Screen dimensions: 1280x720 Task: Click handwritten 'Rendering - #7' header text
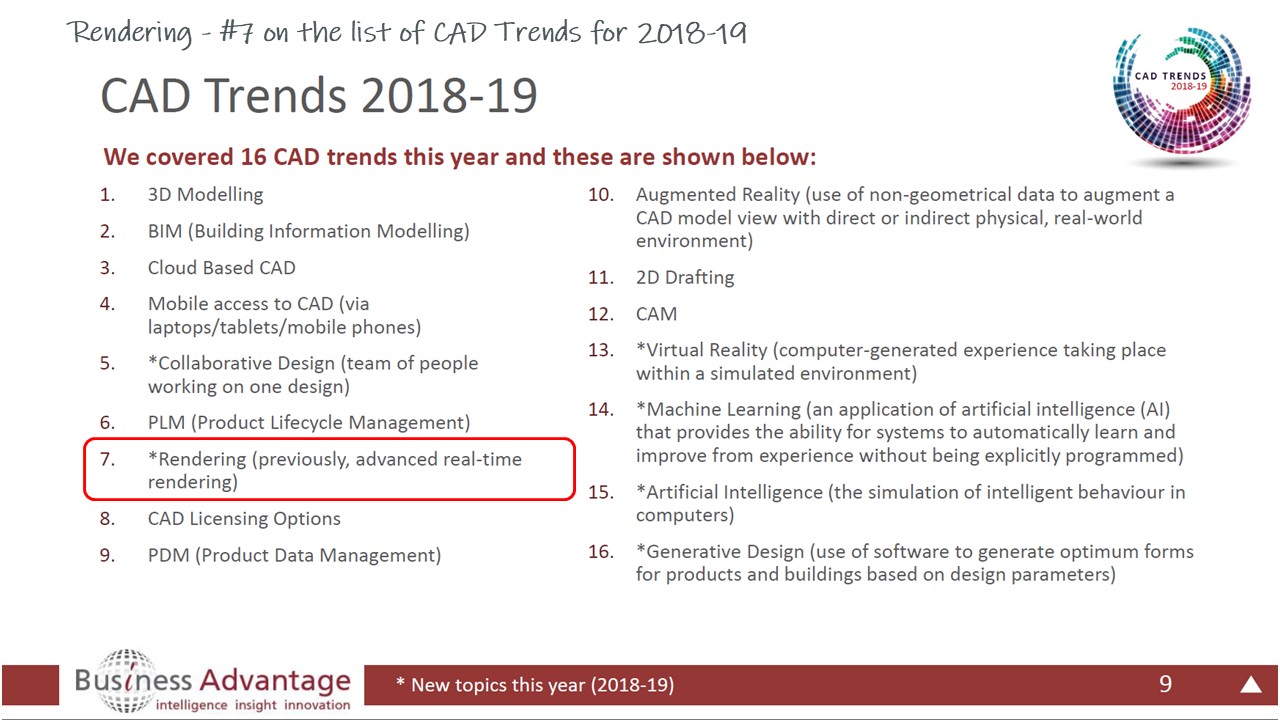407,32
